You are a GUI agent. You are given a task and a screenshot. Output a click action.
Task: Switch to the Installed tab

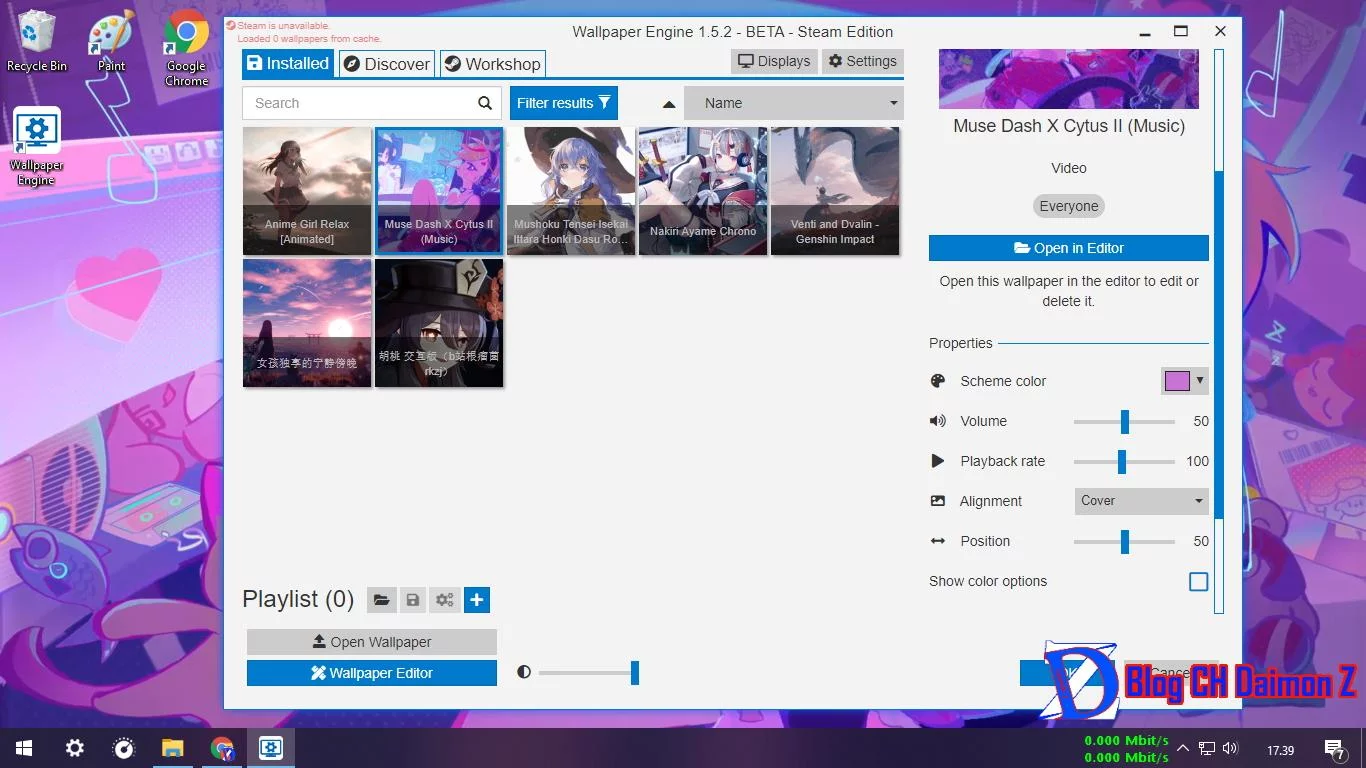click(x=288, y=64)
